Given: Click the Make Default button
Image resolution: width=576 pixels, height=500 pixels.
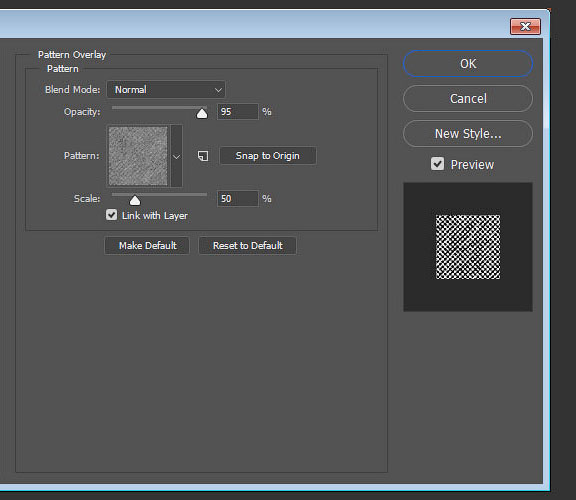Looking at the screenshot, I should (147, 245).
